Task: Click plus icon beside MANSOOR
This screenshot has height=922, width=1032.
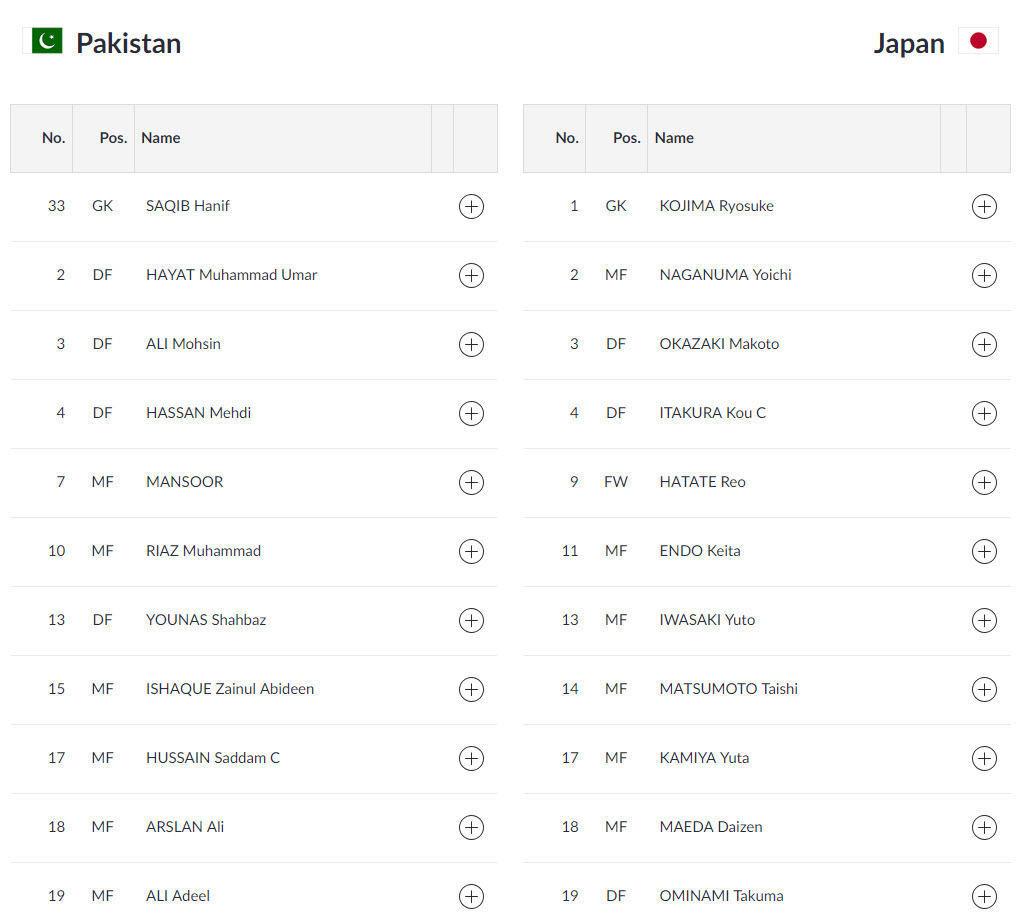Action: 471,483
